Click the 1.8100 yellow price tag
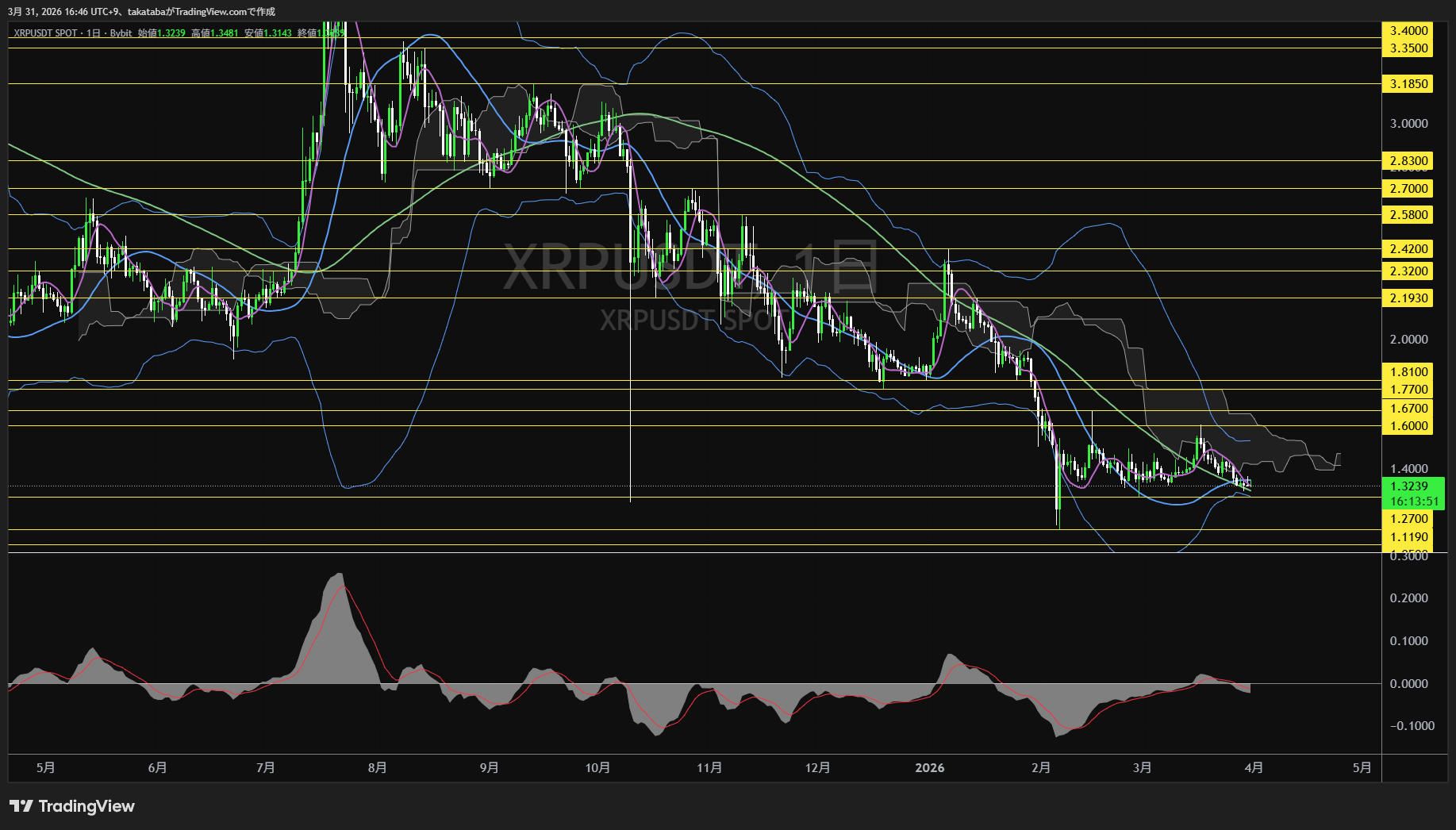Viewport: 1456px width, 830px height. pos(1408,372)
